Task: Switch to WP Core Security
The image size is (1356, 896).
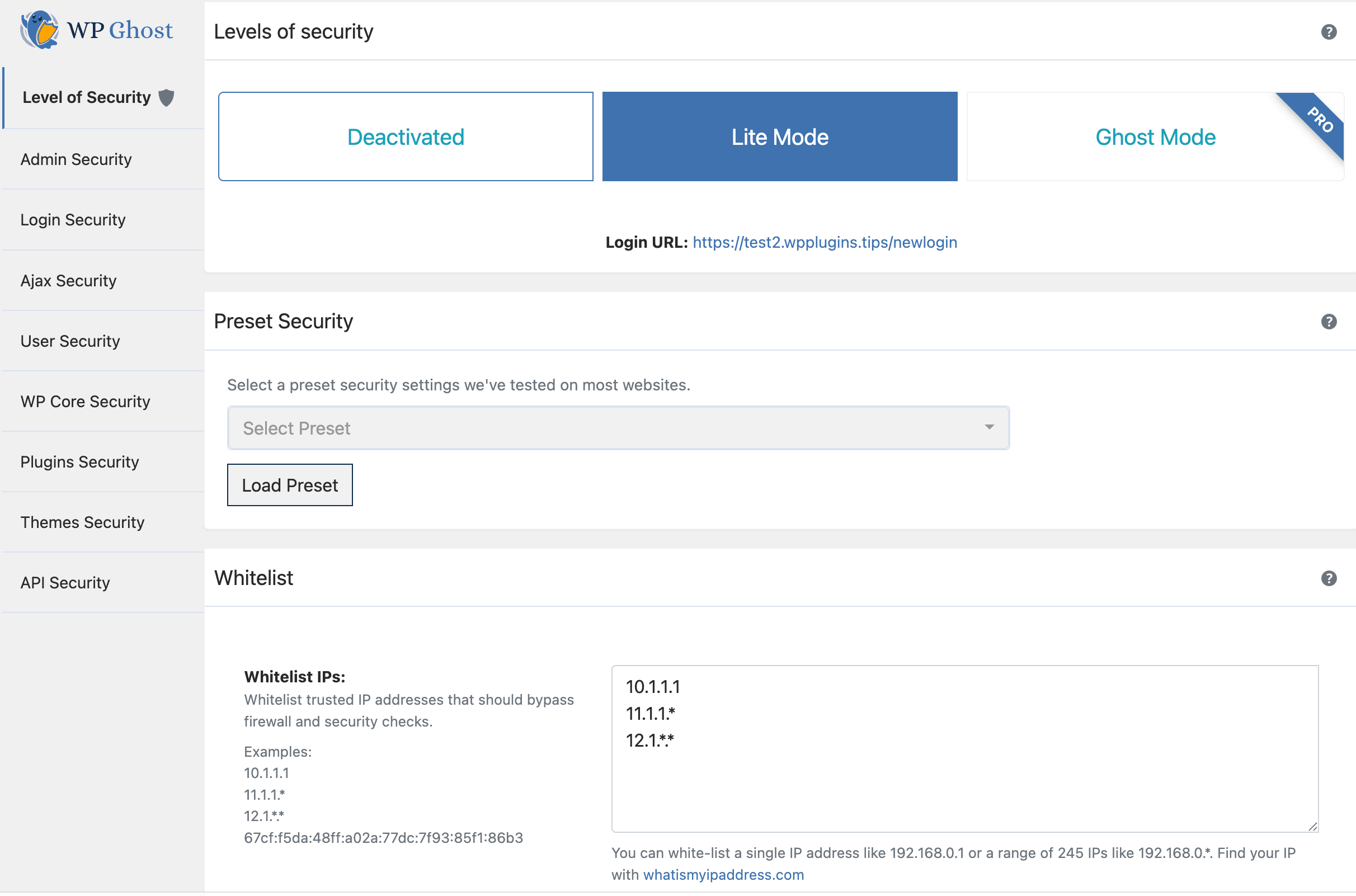Action: [x=85, y=402]
